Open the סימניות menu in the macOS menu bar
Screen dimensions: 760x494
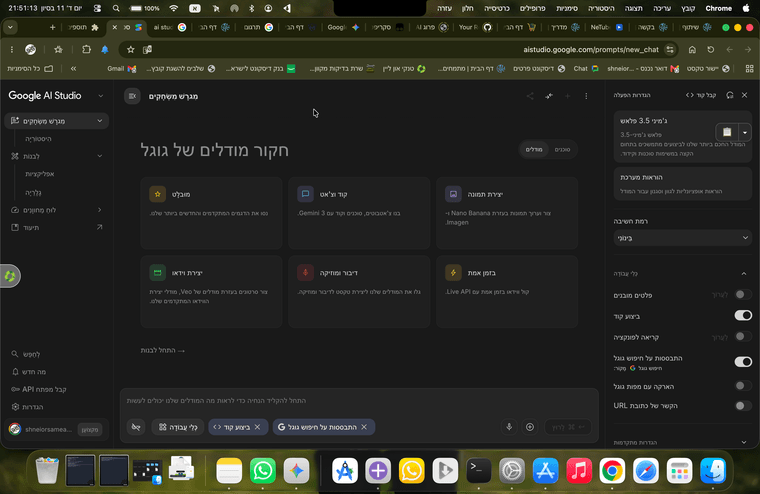[567, 8]
